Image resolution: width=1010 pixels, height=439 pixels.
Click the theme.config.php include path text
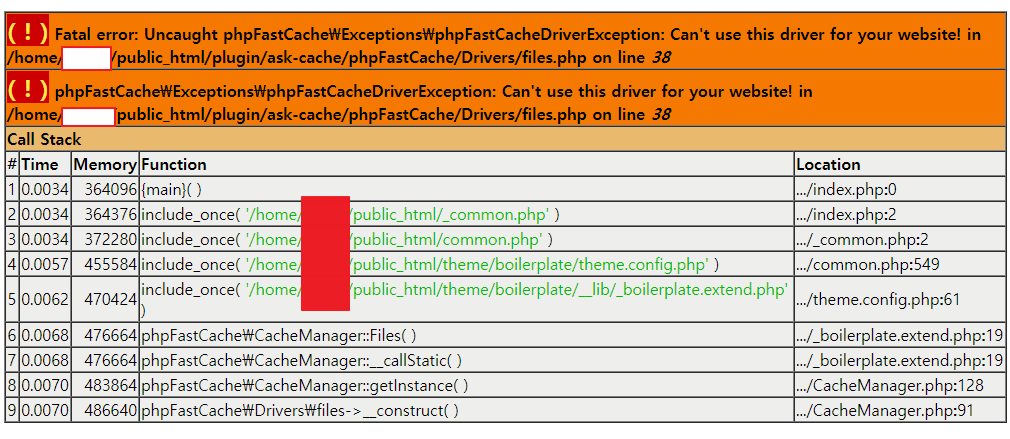coord(477,265)
